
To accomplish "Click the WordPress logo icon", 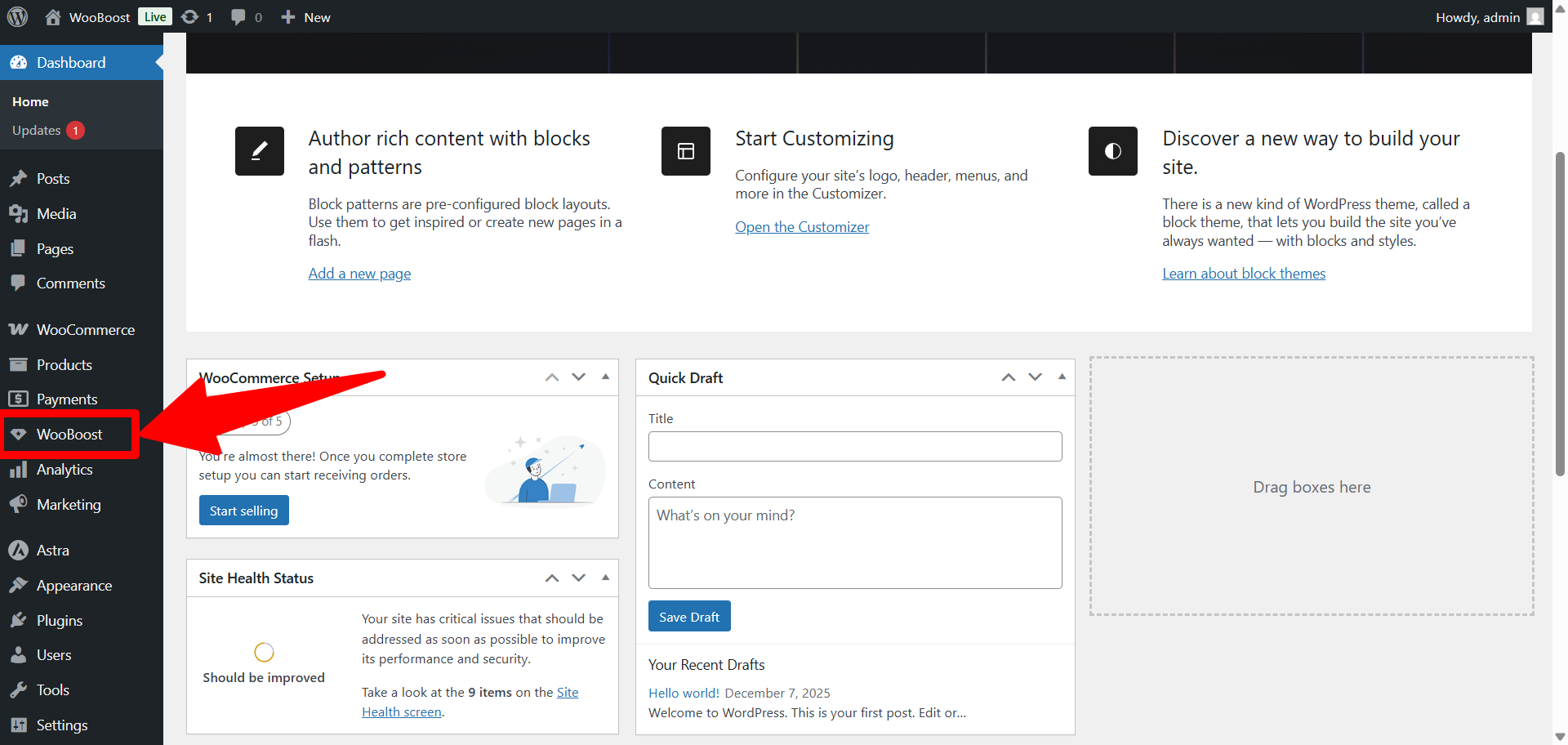I will 17,16.
